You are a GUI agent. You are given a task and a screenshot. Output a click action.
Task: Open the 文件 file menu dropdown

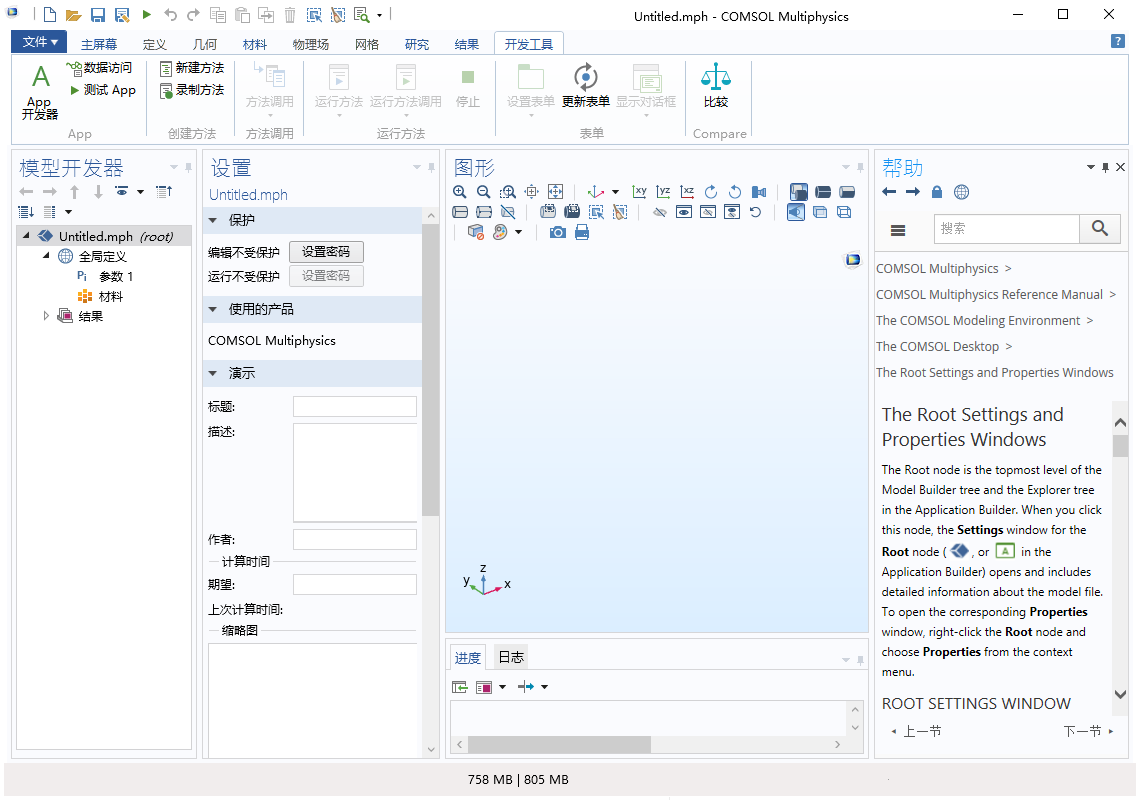pos(39,42)
